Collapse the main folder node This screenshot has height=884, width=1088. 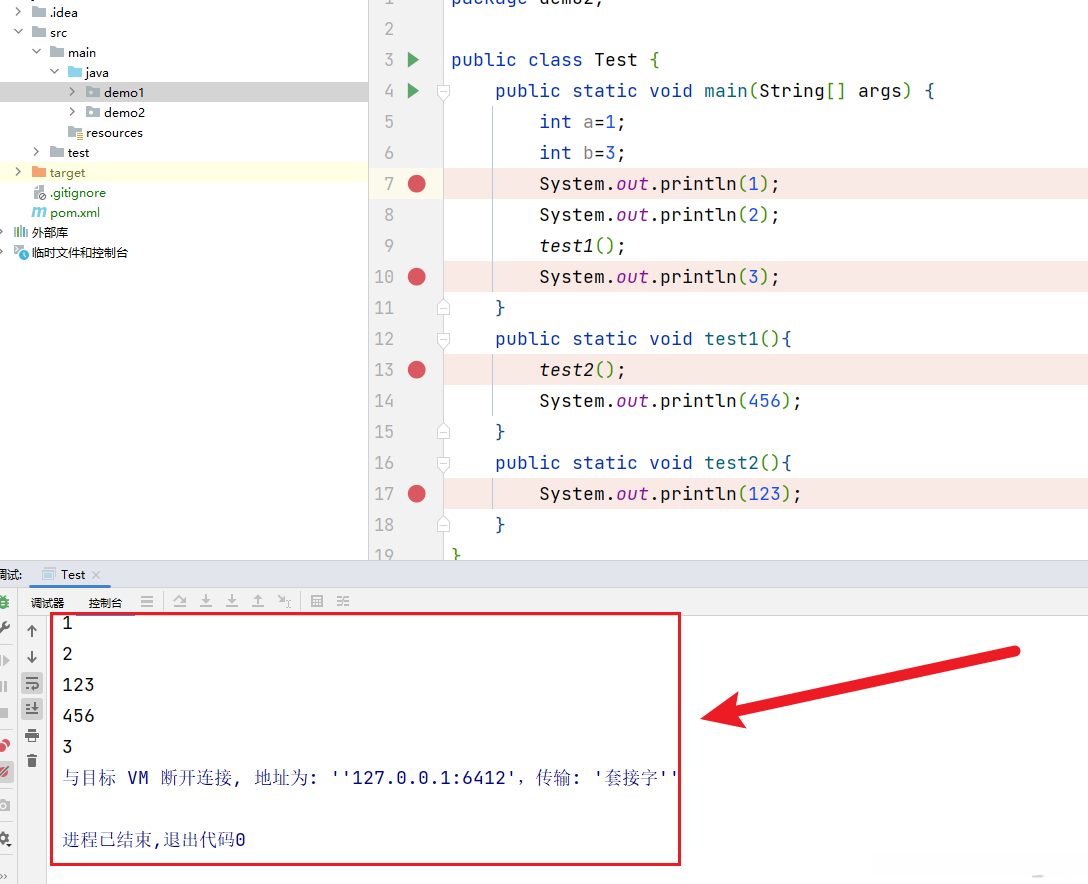point(37,52)
